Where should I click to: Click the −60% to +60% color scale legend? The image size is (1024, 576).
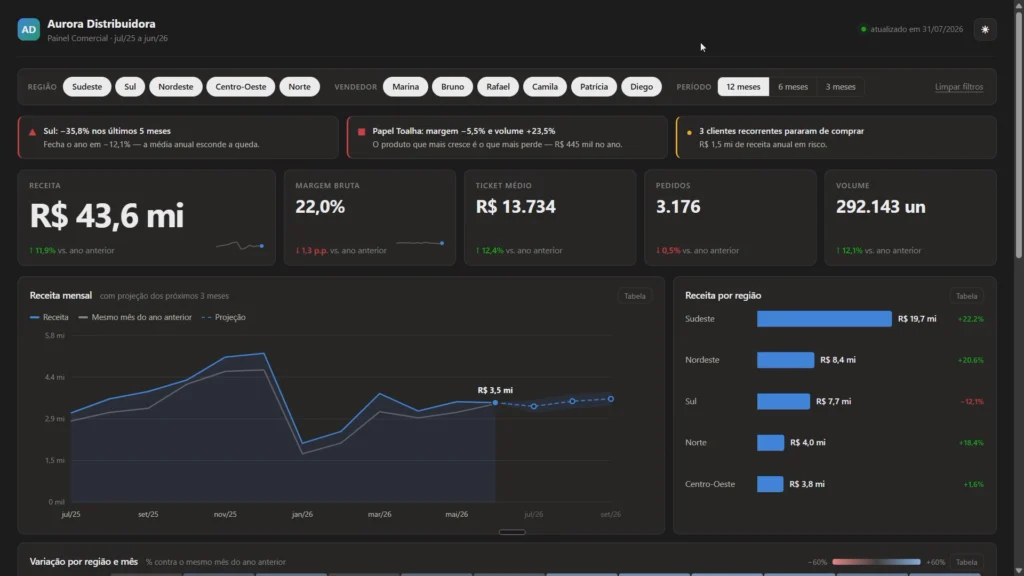coord(876,562)
